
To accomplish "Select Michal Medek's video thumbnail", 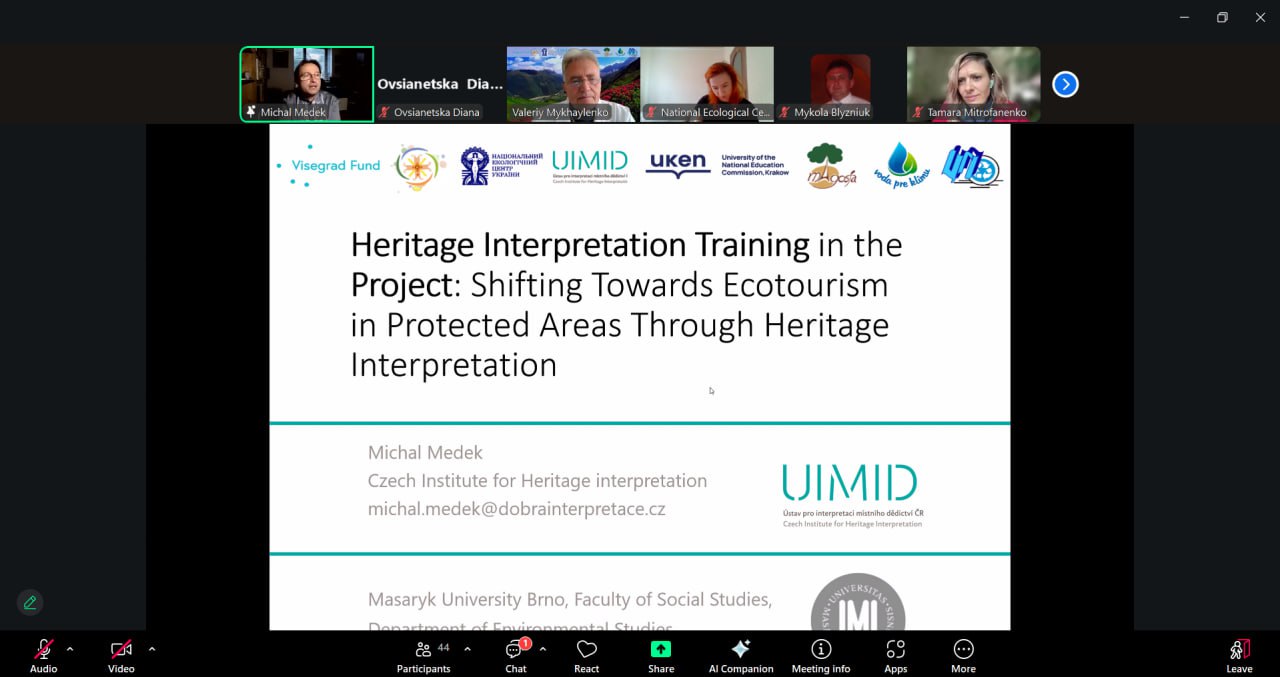I will [306, 84].
